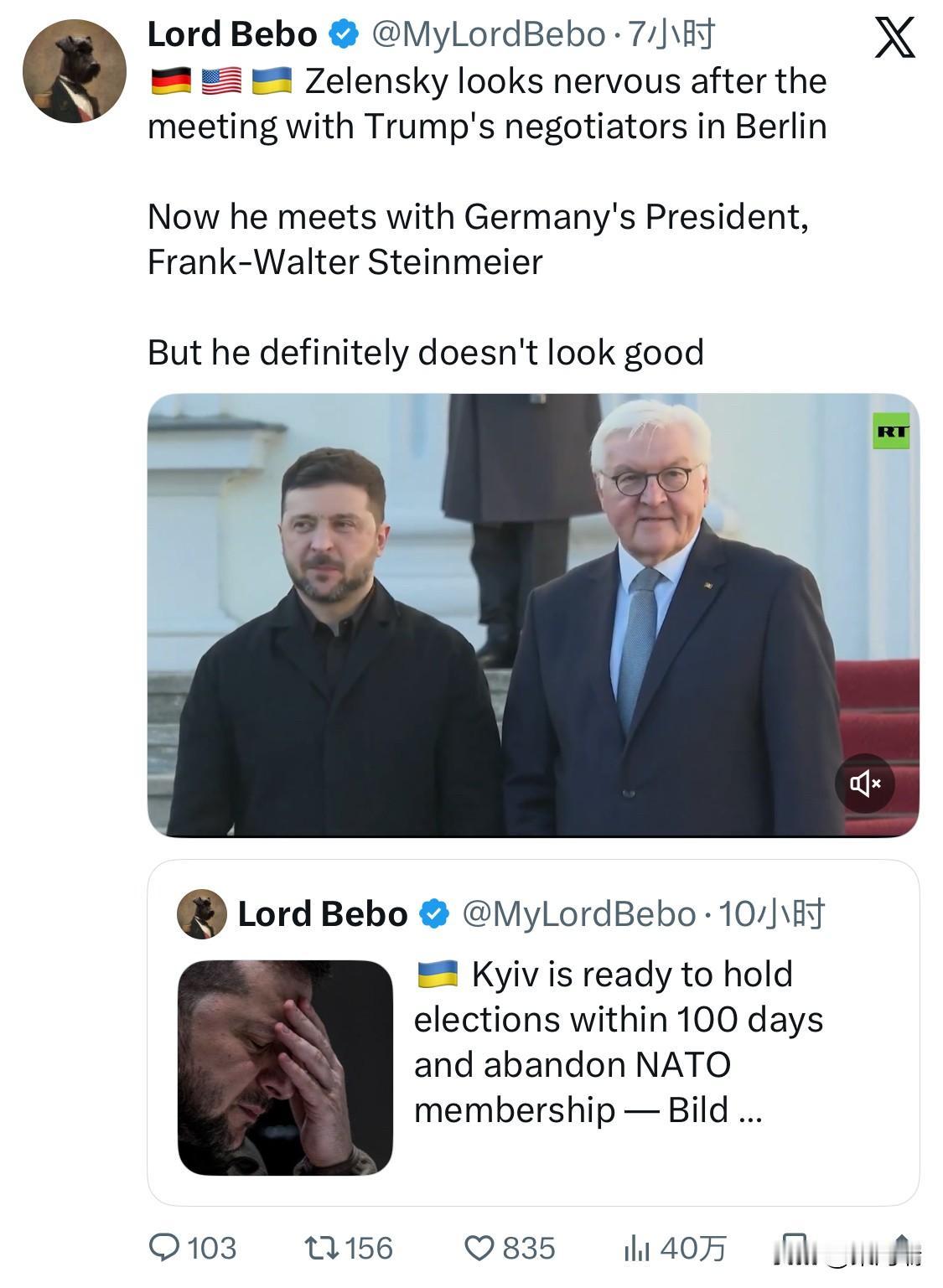Click the 10小时 timestamp in the quoted tweet

[772, 913]
